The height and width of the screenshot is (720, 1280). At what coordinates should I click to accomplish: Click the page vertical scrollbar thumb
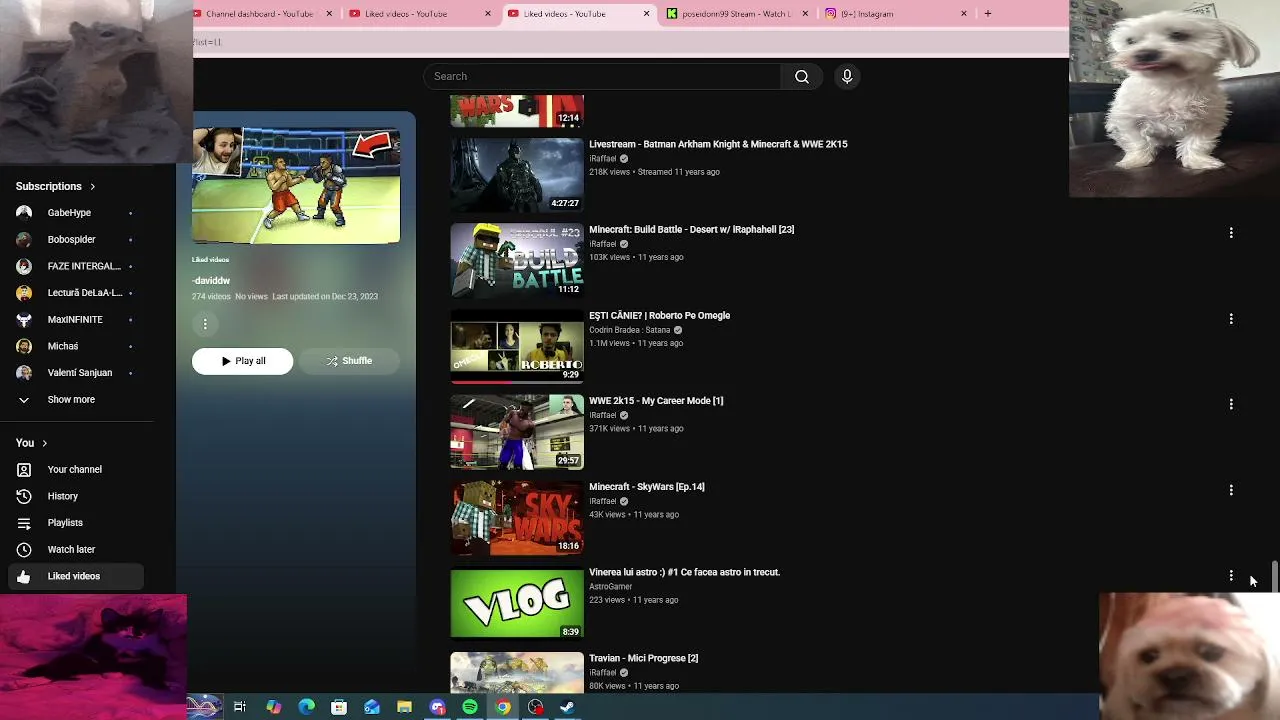point(1275,576)
